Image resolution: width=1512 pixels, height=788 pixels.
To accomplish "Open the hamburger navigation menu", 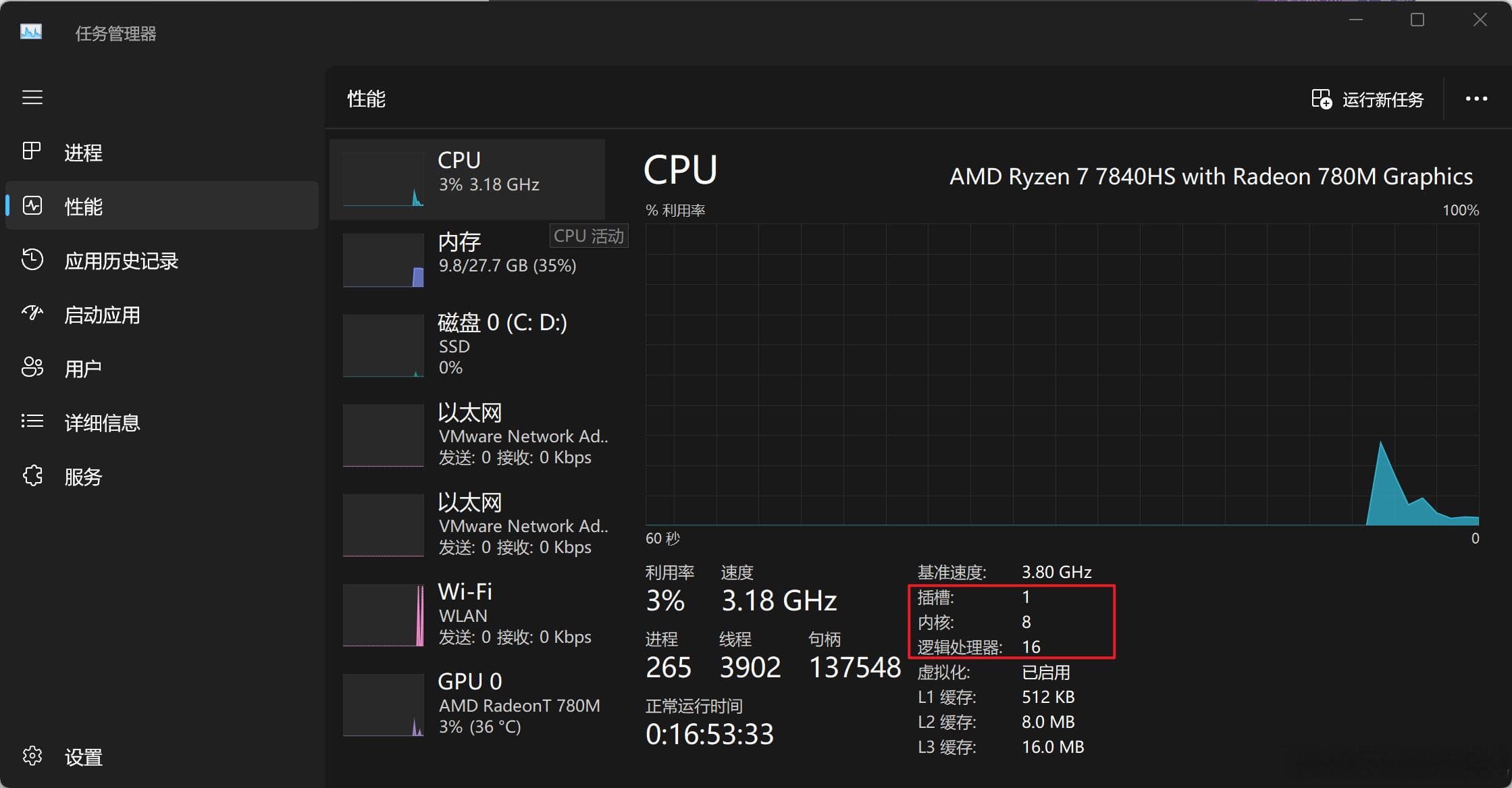I will coord(32,97).
